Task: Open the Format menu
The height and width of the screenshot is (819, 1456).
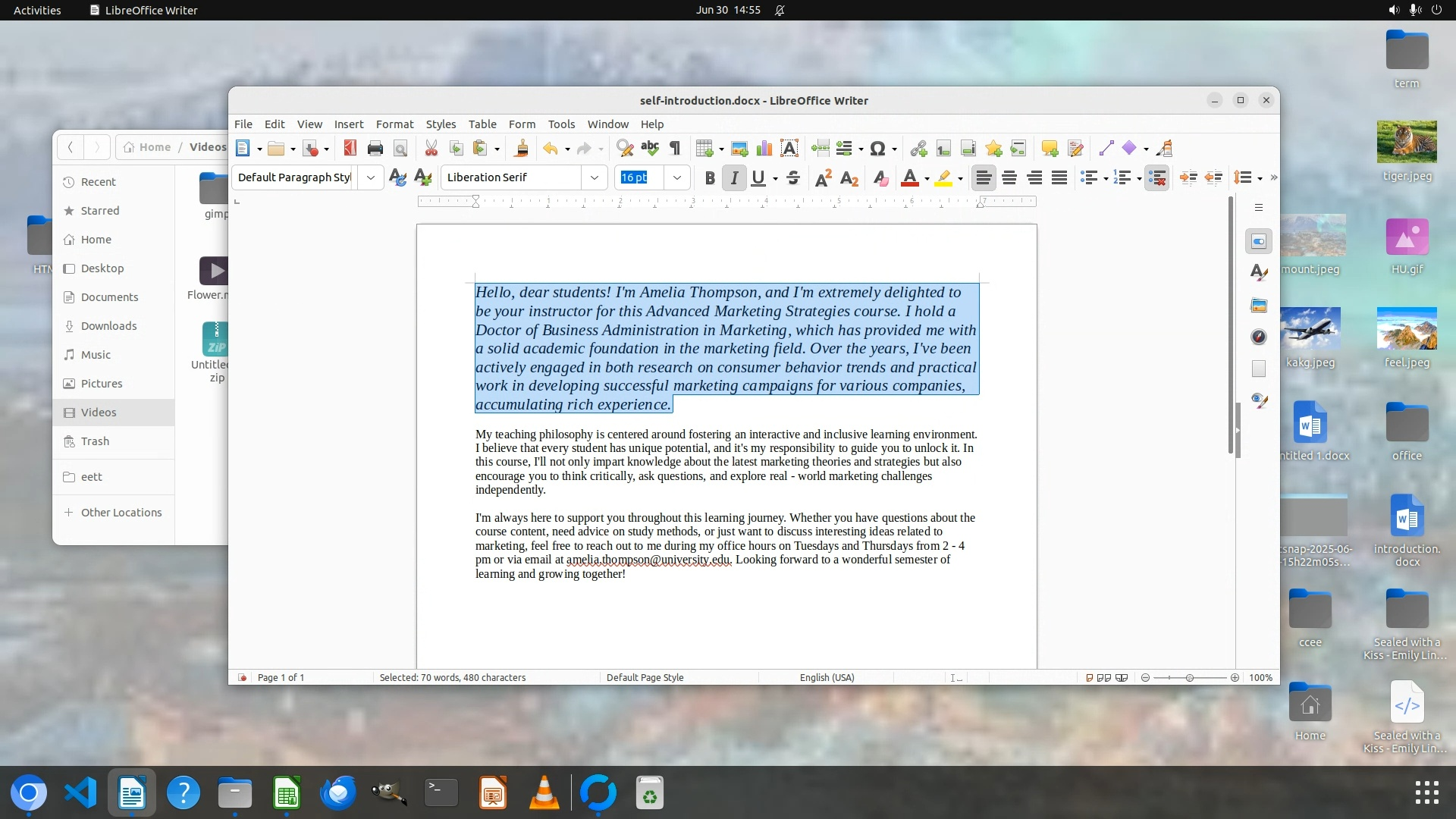Action: point(394,124)
